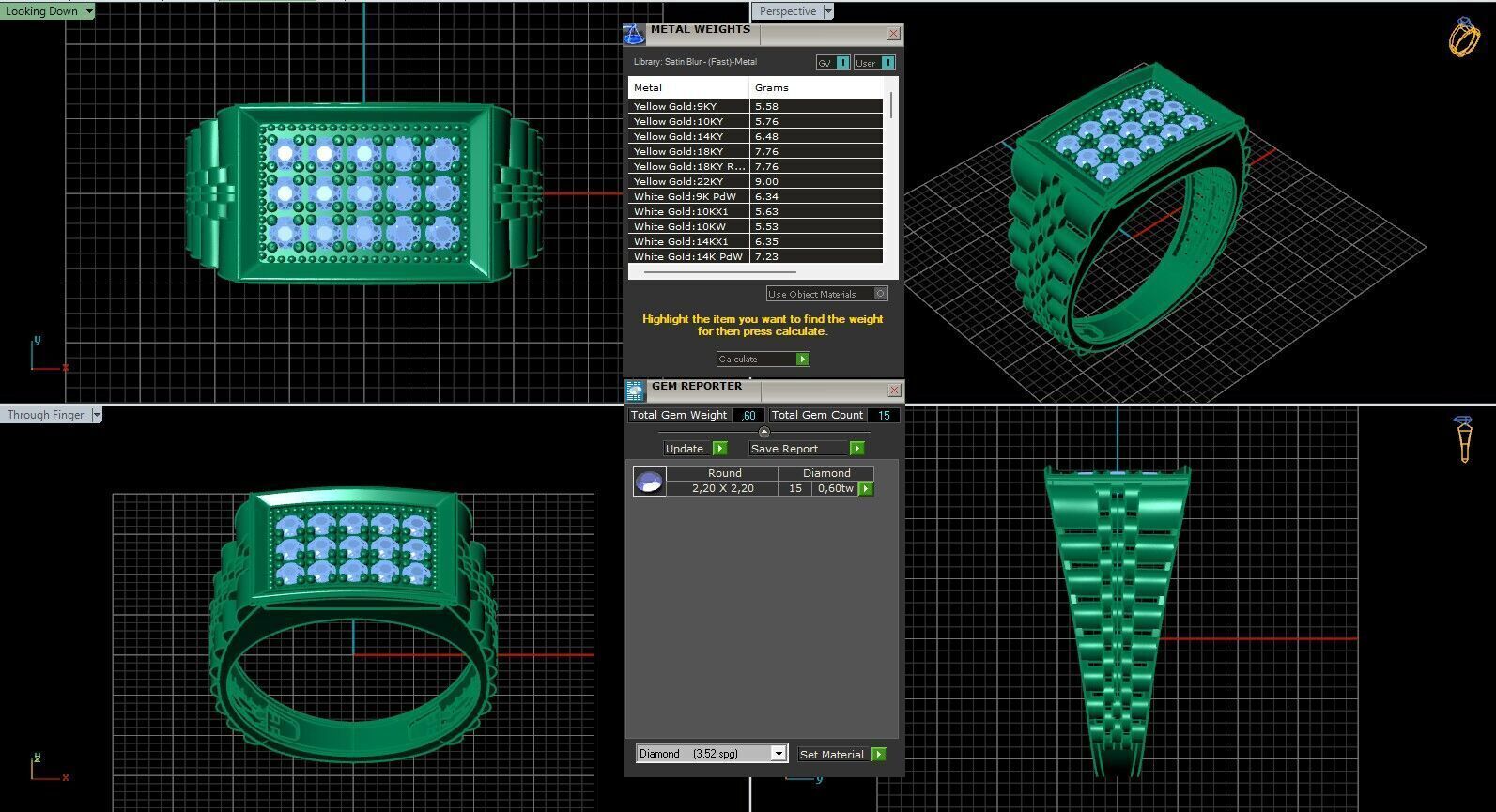Viewport: 1496px width, 812px height.
Task: Select the White Gold:14K PdW row
Action: [755, 256]
